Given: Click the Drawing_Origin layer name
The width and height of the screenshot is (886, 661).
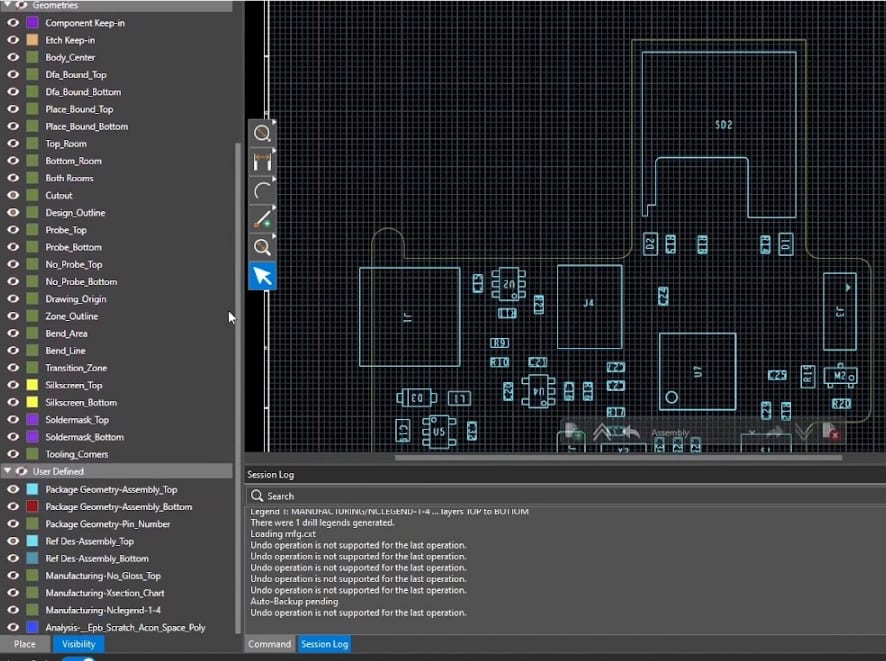Looking at the screenshot, I should pyautogui.click(x=76, y=299).
